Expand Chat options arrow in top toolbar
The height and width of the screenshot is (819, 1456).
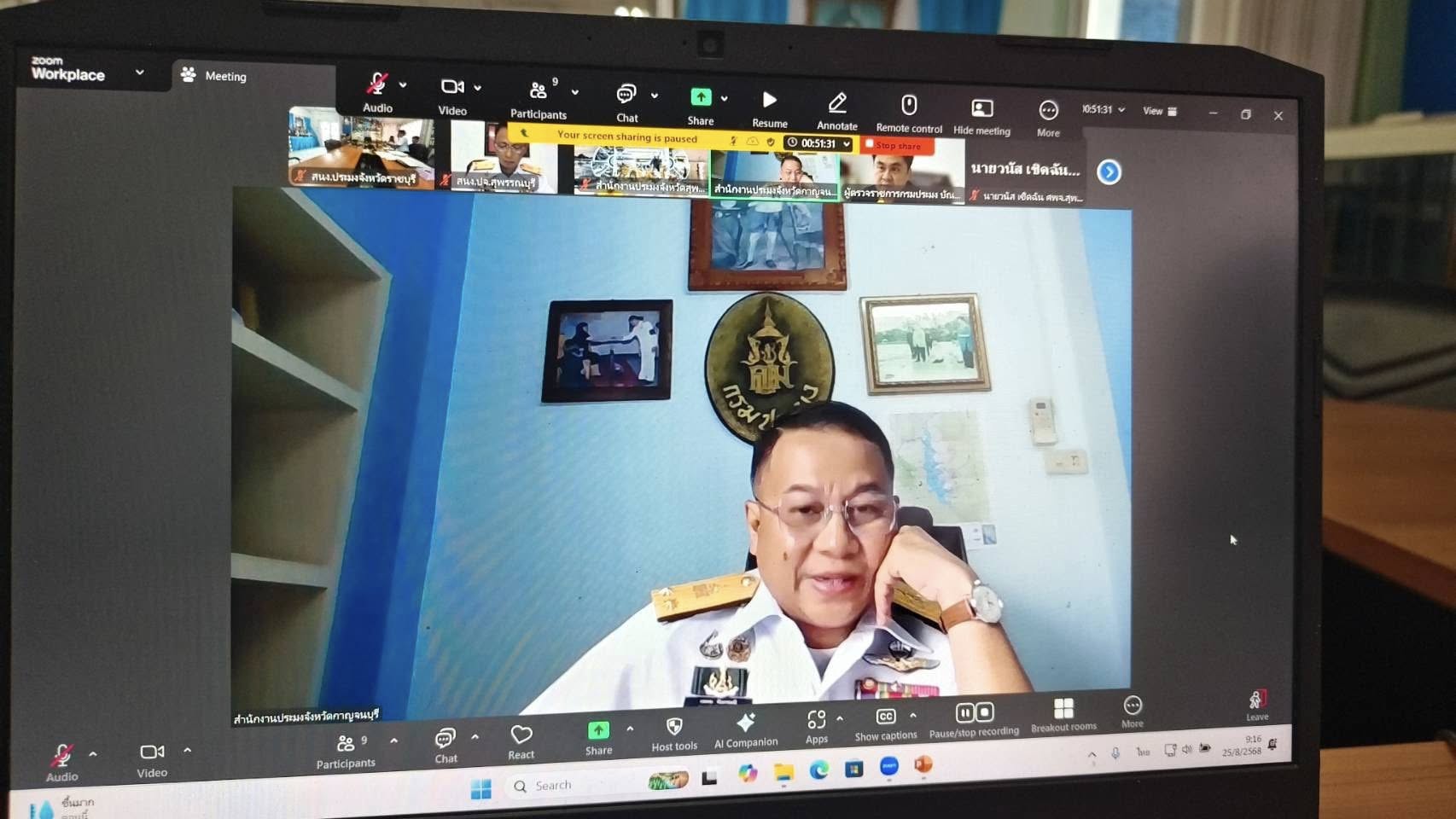click(655, 96)
